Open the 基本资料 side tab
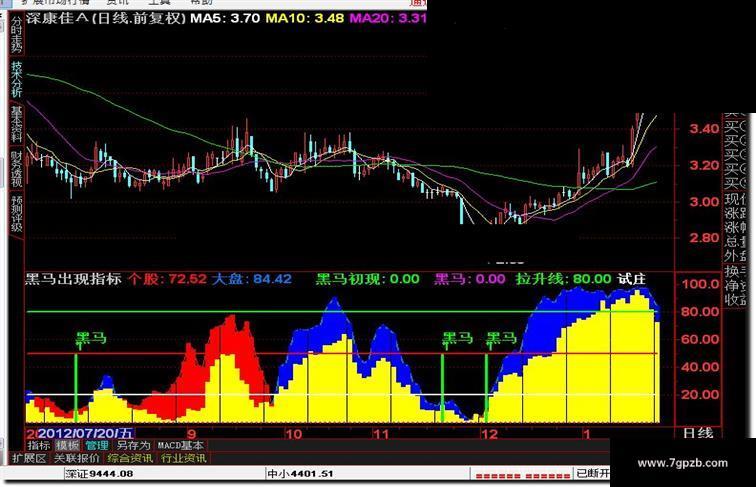Image resolution: width=756 pixels, height=487 pixels. pos(16,124)
